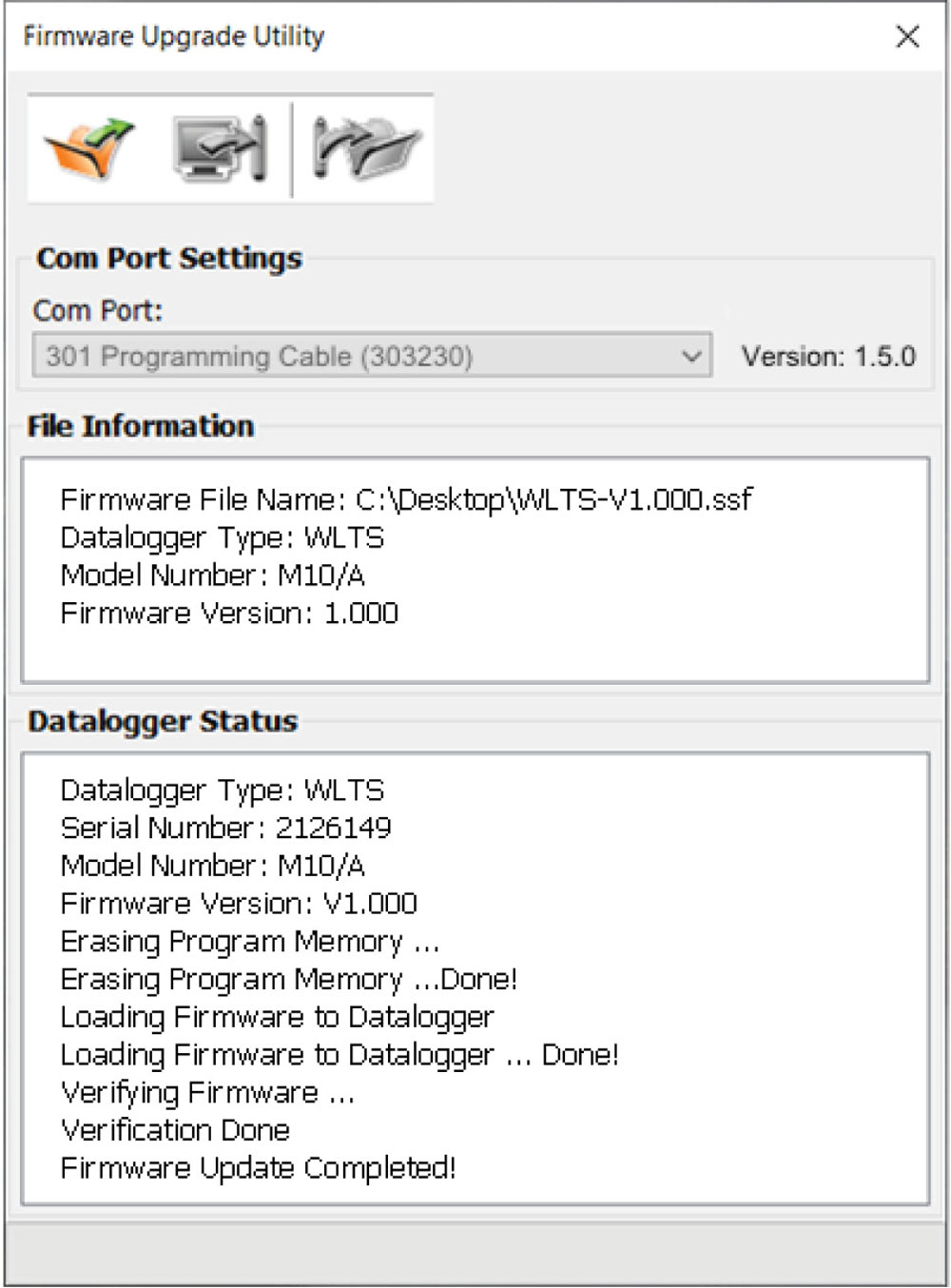
Task: Select the Firmware Update Completed message
Action: coord(259,1167)
